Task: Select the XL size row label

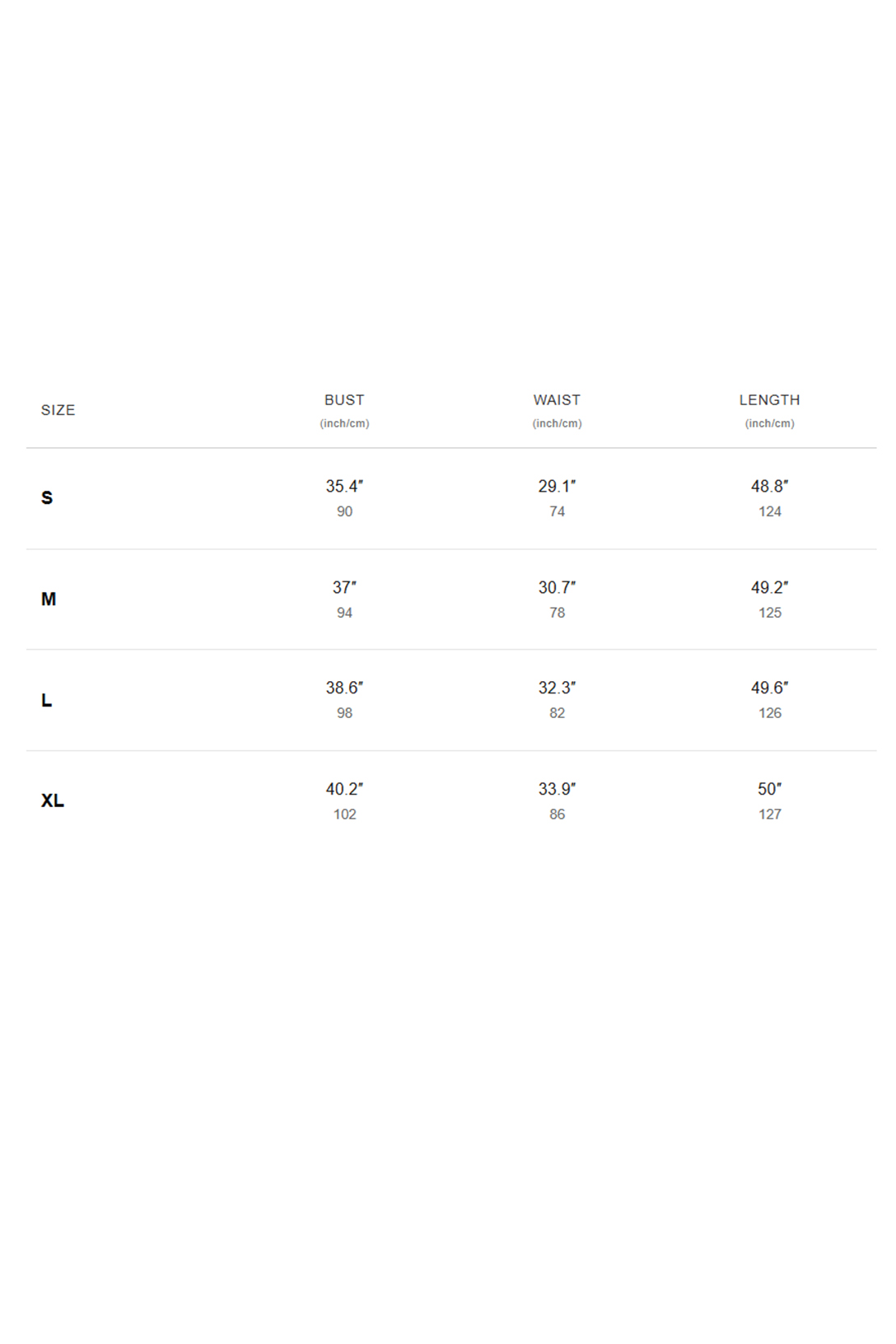Action: point(53,800)
